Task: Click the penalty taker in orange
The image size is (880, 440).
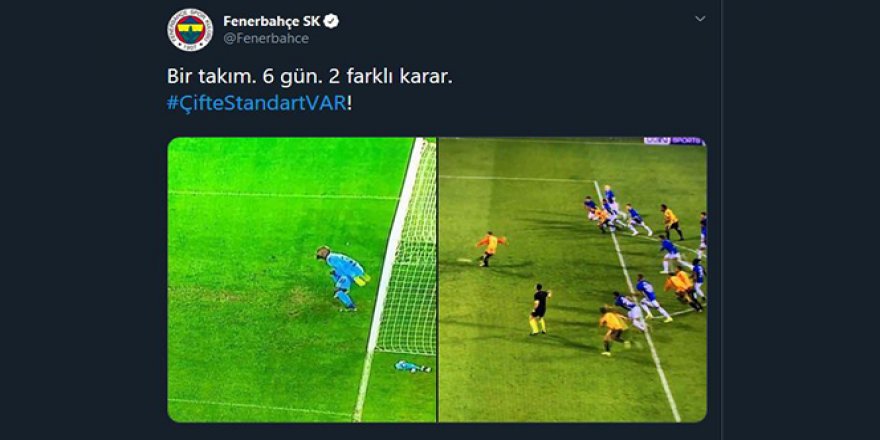Action: click(491, 249)
